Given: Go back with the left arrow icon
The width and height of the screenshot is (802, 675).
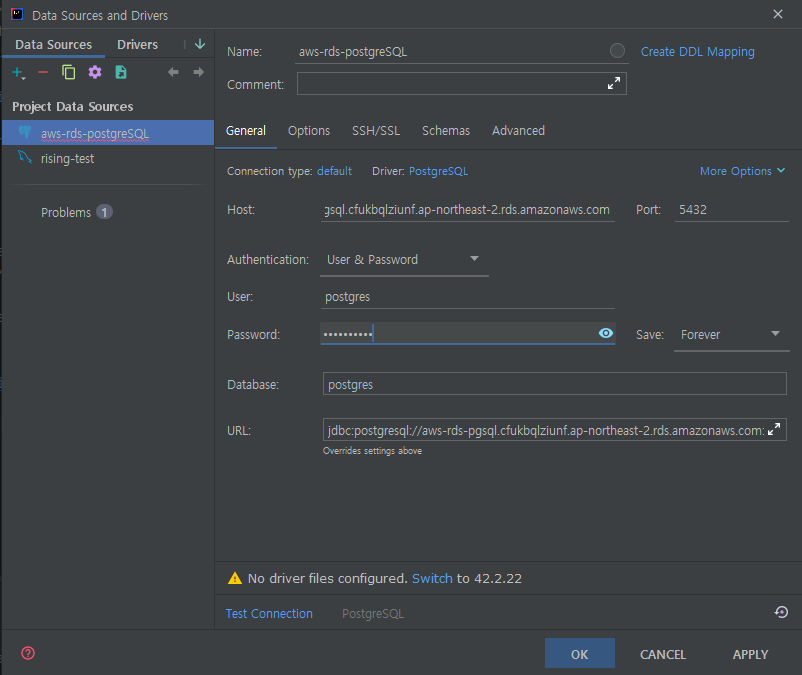Looking at the screenshot, I should pyautogui.click(x=173, y=72).
